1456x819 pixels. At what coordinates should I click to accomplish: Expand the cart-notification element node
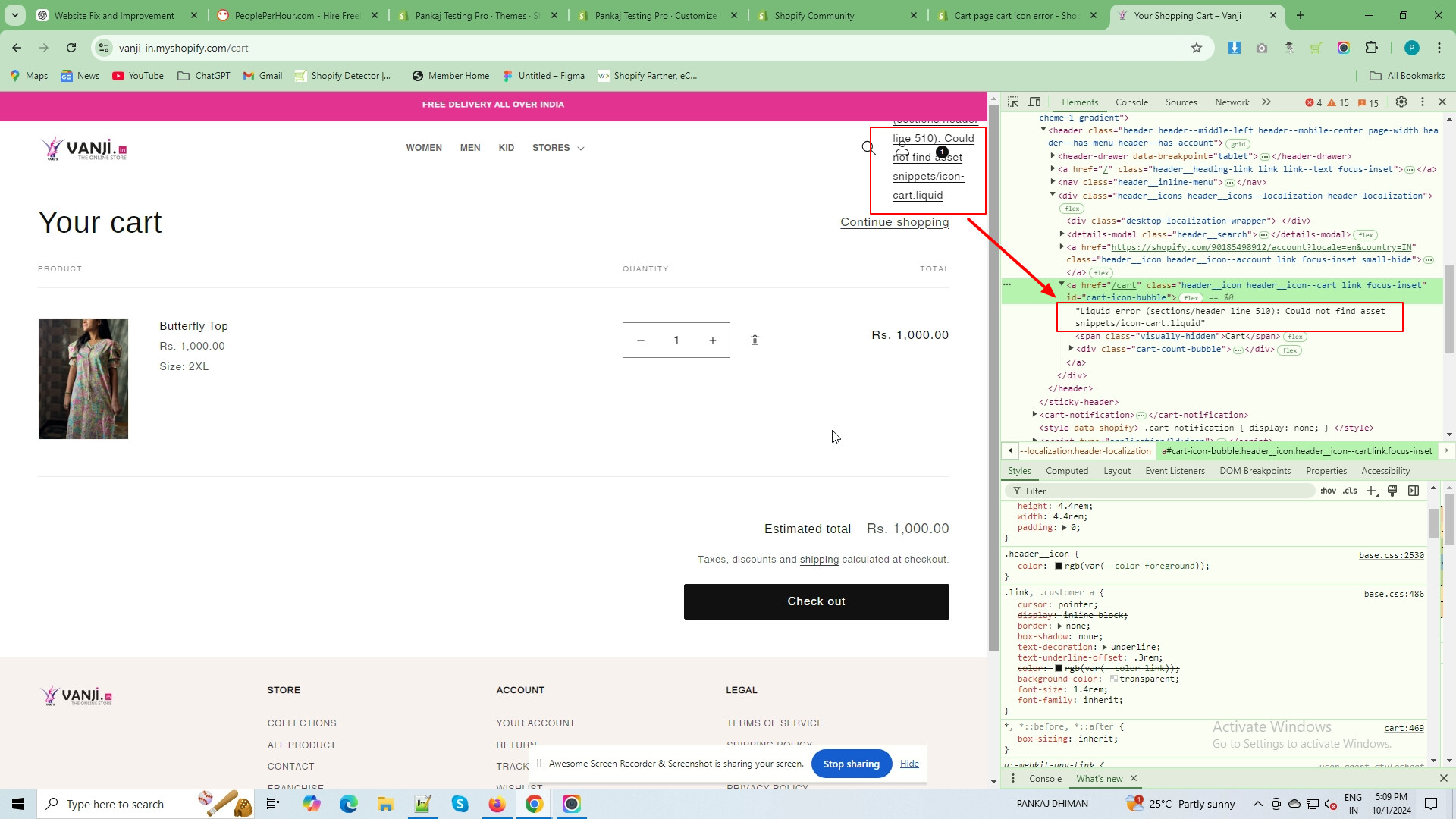point(1034,415)
